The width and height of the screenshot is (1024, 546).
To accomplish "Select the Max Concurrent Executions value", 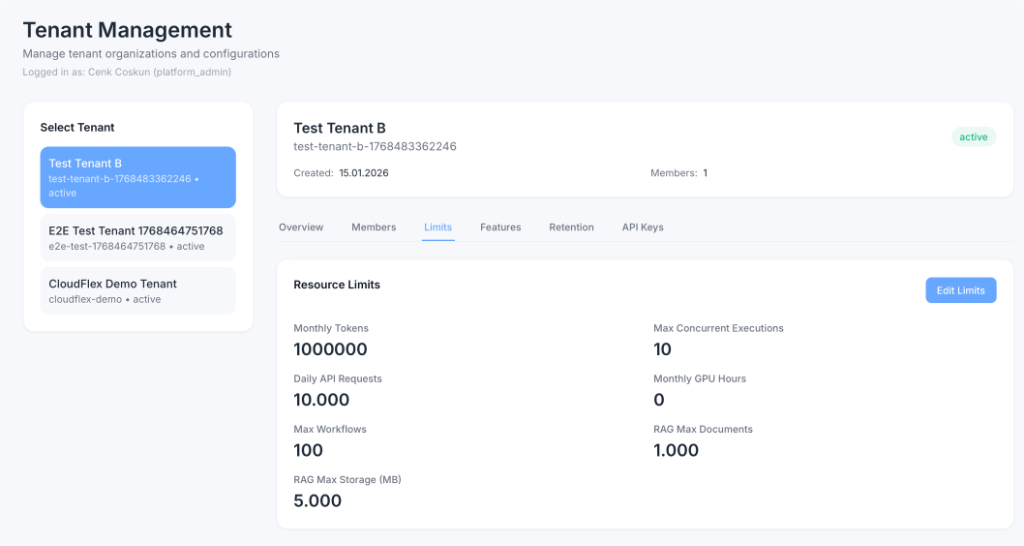I will click(x=662, y=349).
